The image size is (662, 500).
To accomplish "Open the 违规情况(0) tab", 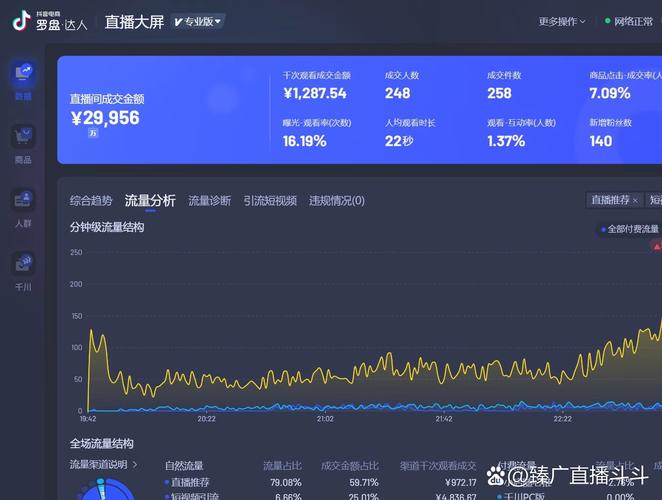I will [337, 201].
